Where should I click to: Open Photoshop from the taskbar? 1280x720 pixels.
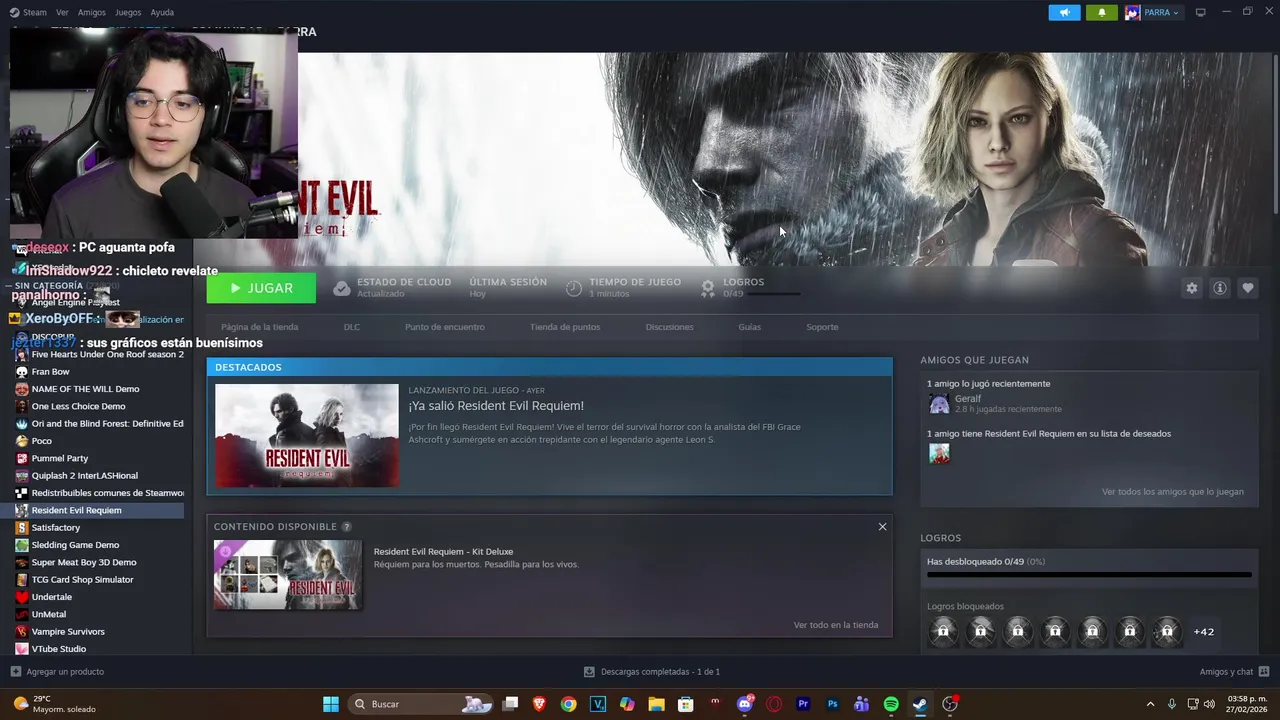tap(832, 704)
